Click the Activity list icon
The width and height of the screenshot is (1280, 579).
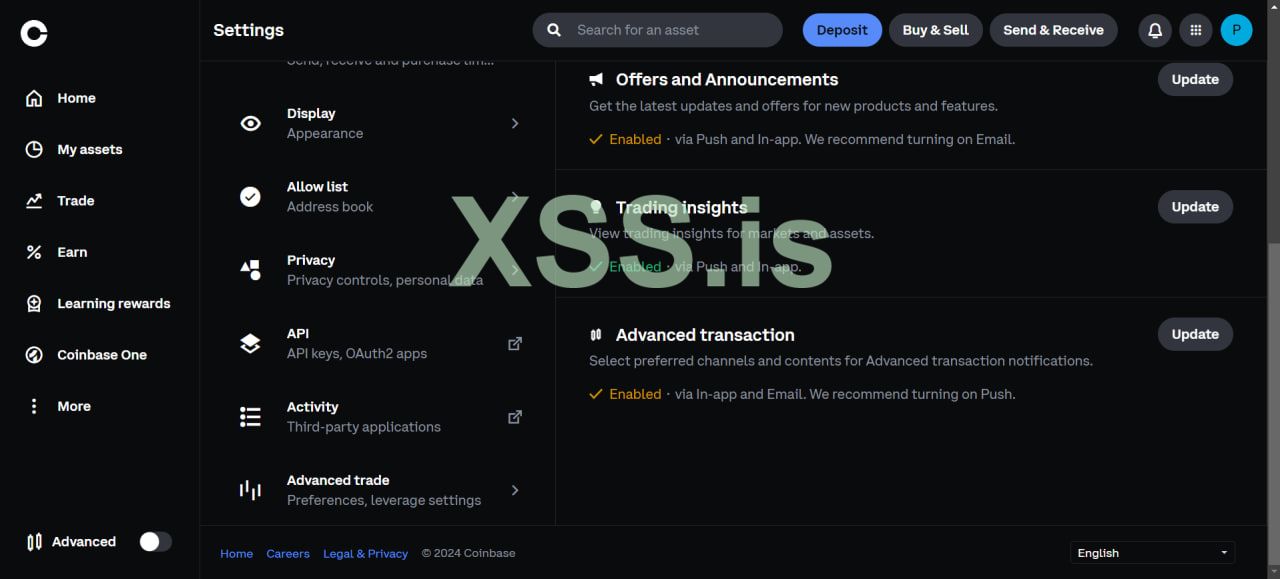click(x=250, y=417)
